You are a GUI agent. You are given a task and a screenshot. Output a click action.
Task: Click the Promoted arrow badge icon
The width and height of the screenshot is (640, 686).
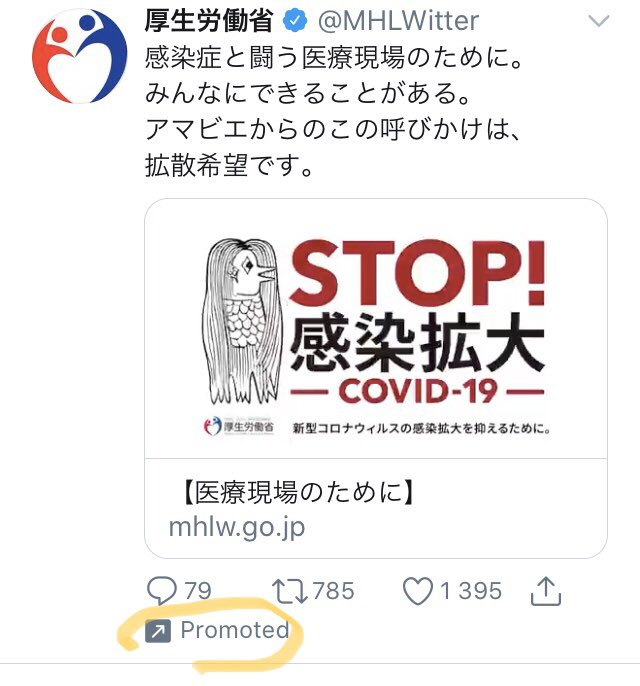[157, 630]
